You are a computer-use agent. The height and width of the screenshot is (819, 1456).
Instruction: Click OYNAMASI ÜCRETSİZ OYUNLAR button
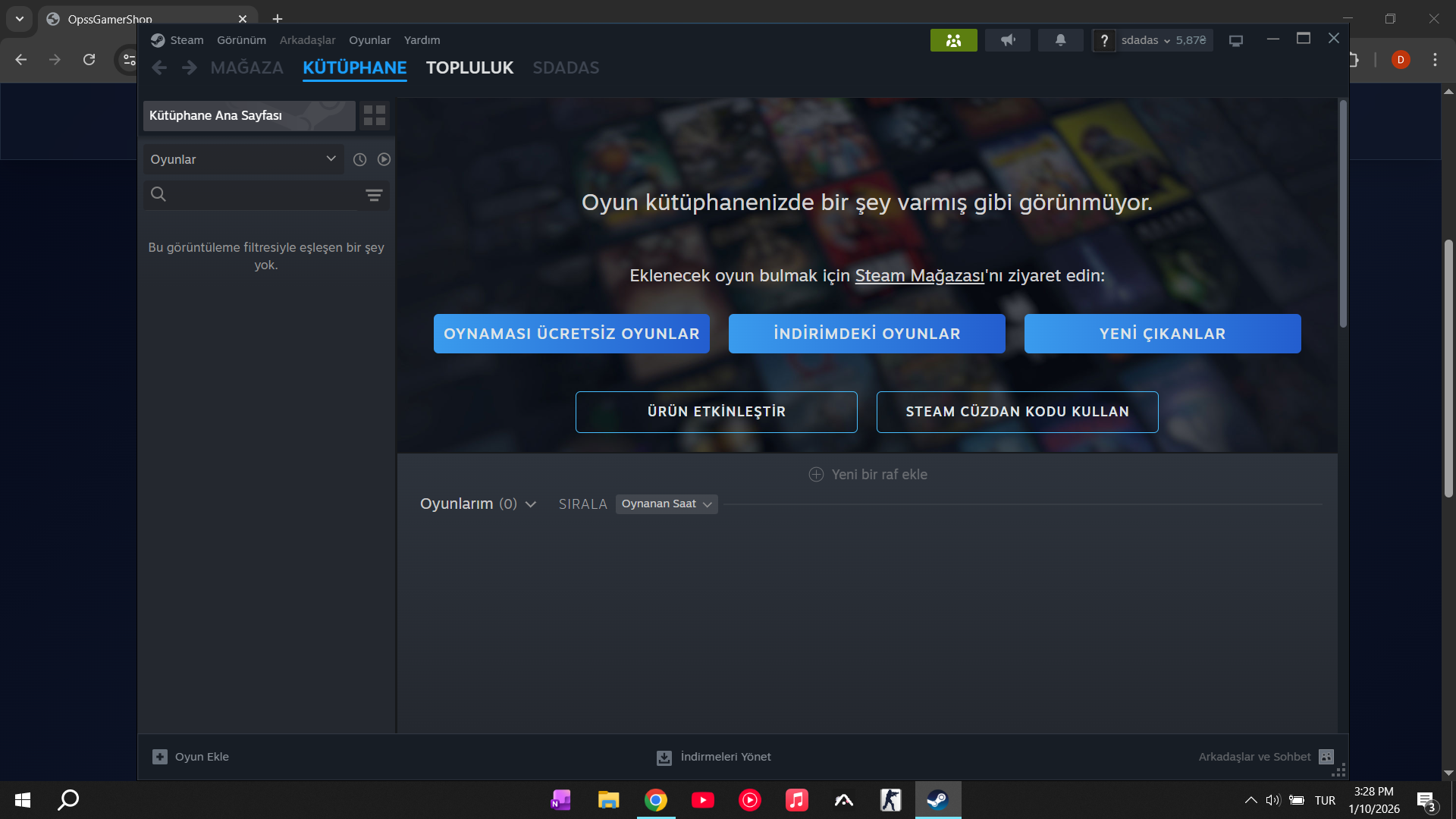(x=572, y=334)
